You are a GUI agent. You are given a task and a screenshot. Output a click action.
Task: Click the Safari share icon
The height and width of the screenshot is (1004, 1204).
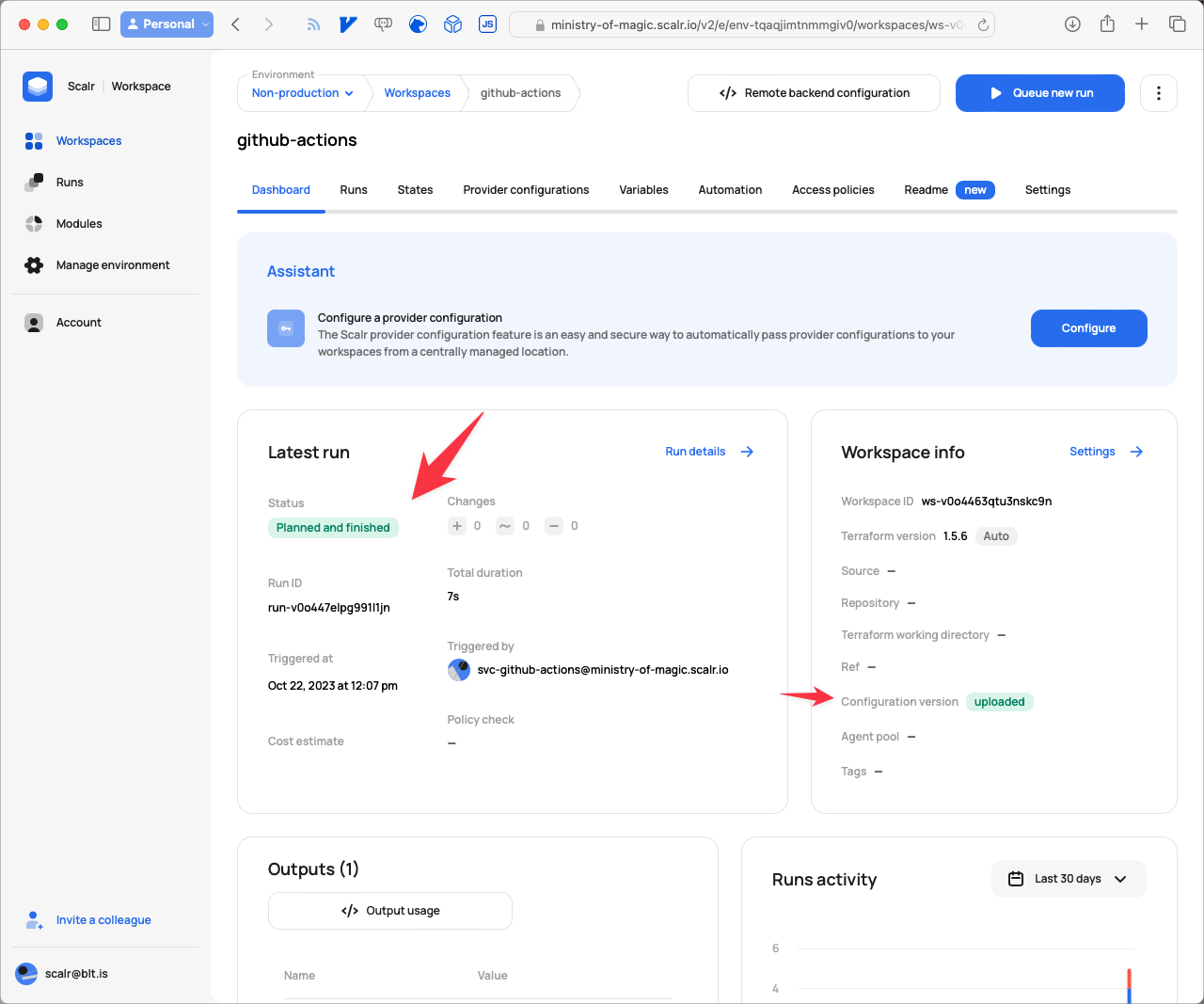[1107, 24]
